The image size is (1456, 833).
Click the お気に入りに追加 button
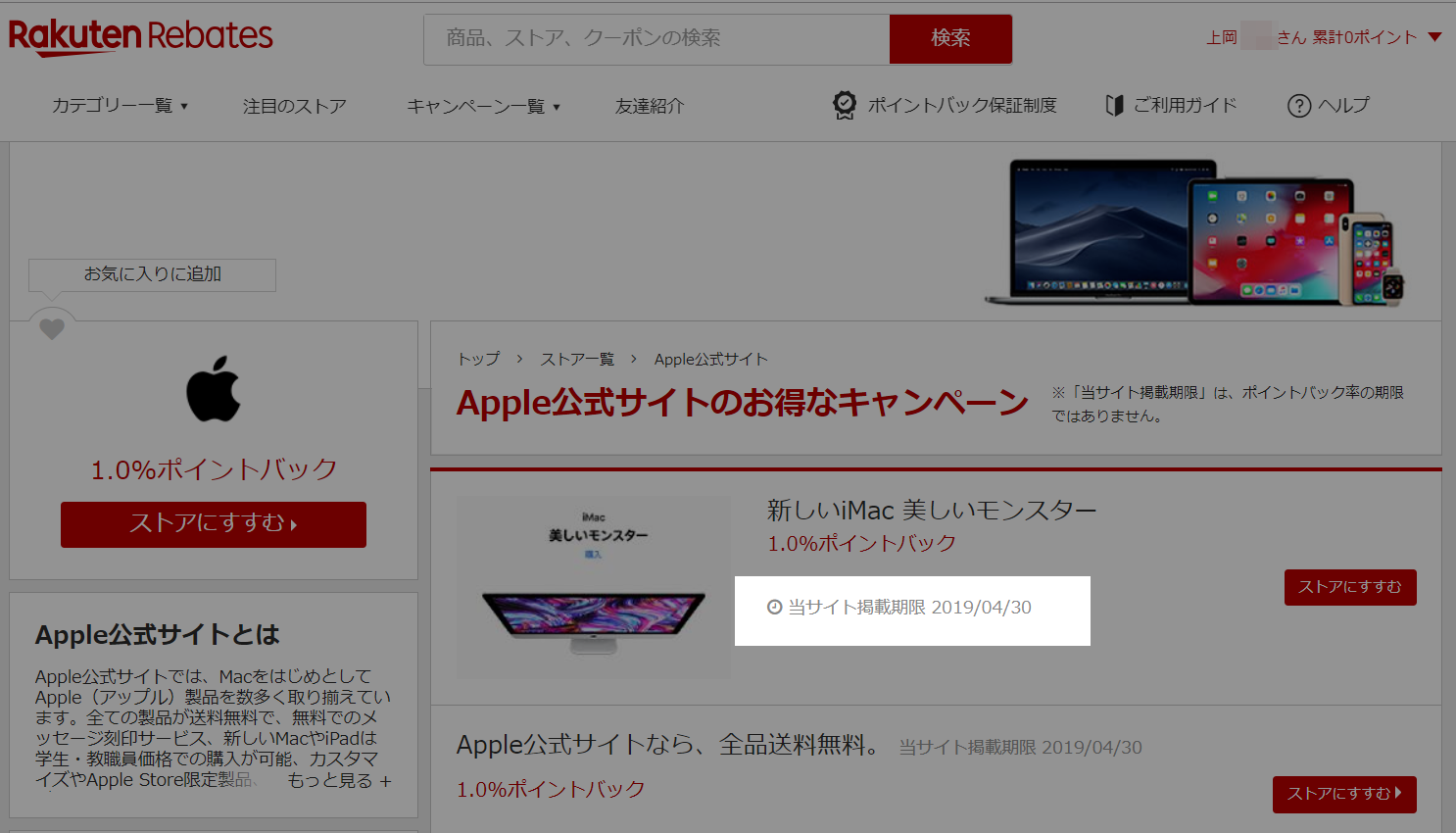pos(153,274)
